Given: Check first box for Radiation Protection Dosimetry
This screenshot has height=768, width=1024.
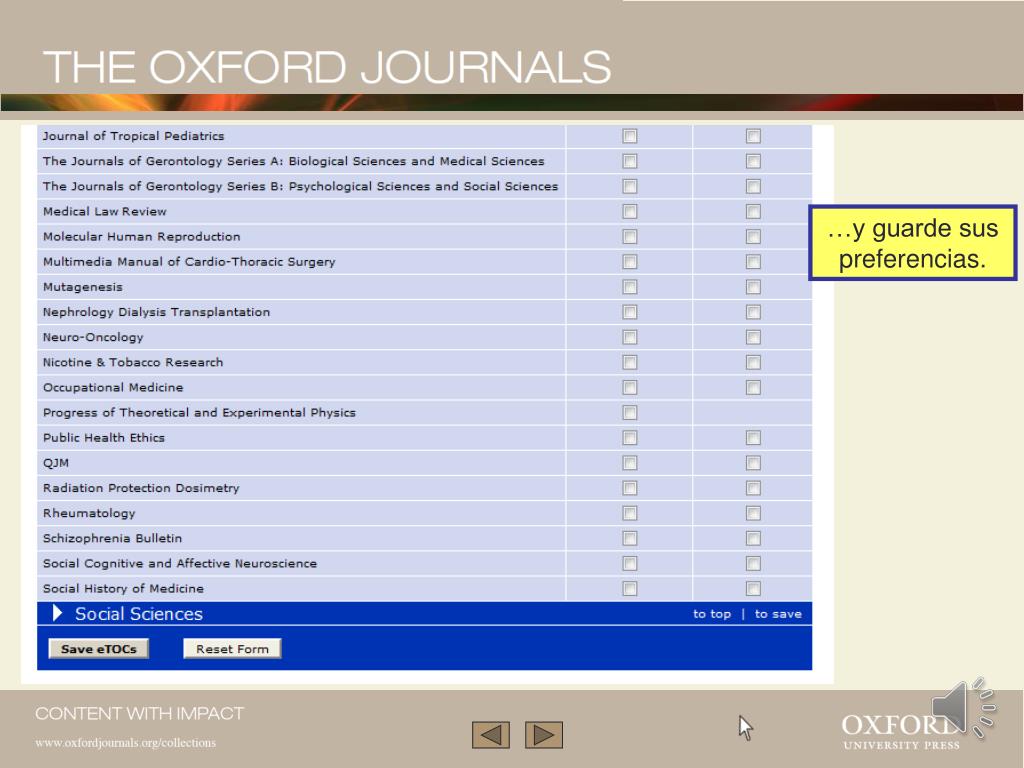Looking at the screenshot, I should click(630, 488).
